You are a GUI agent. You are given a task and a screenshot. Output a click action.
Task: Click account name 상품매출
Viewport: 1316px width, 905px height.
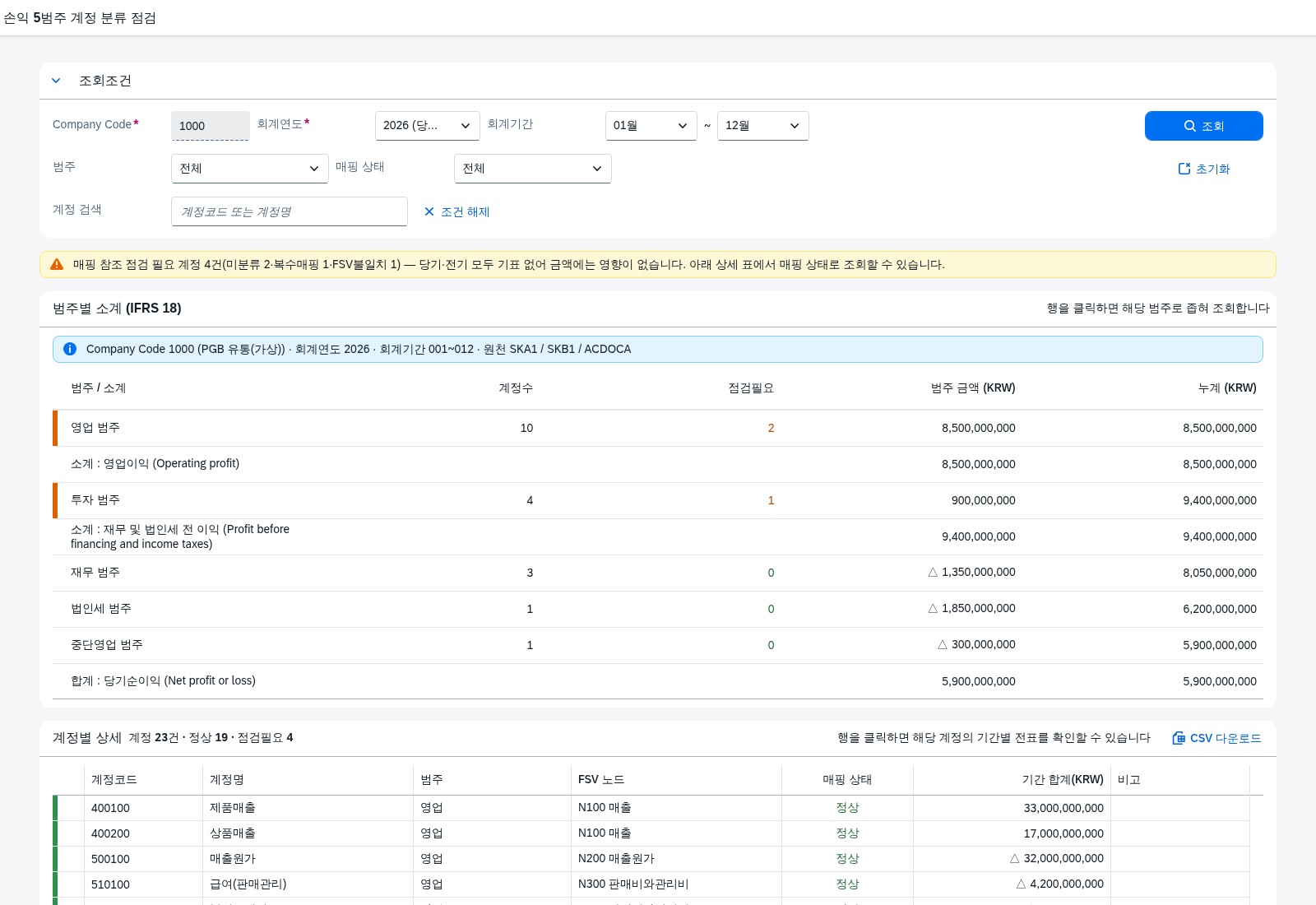[233, 833]
